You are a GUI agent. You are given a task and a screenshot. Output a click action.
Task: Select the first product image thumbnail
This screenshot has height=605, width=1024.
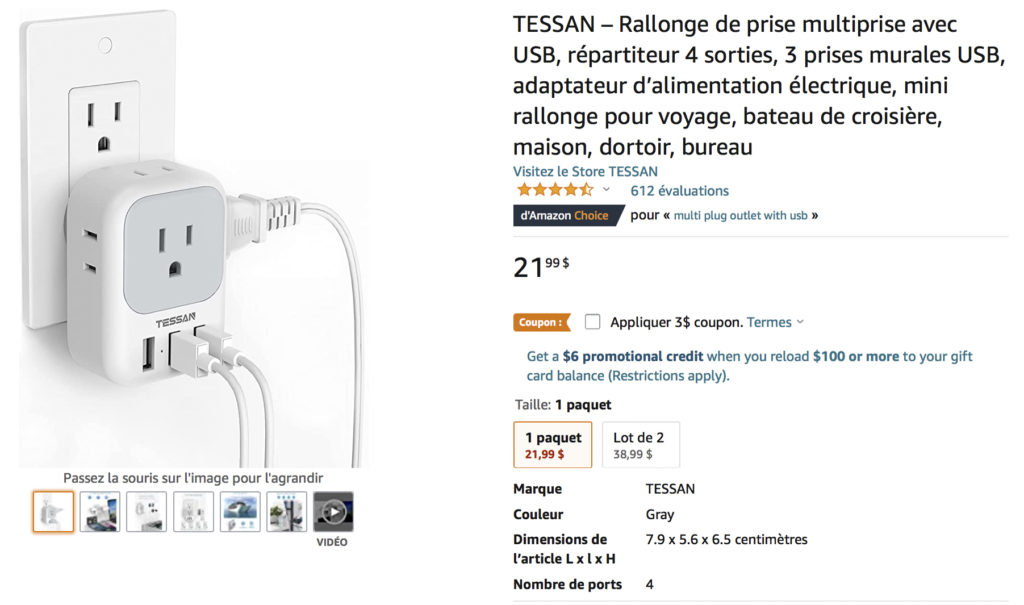(53, 512)
